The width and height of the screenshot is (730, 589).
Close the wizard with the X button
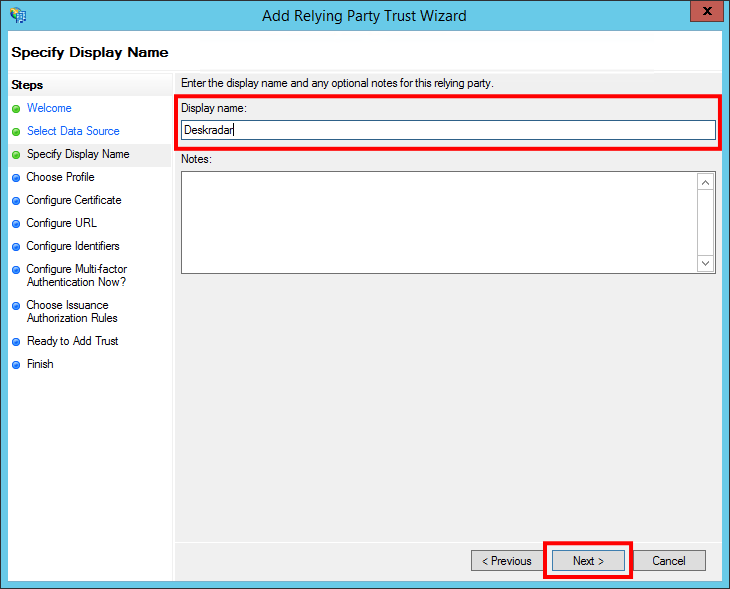pos(706,11)
